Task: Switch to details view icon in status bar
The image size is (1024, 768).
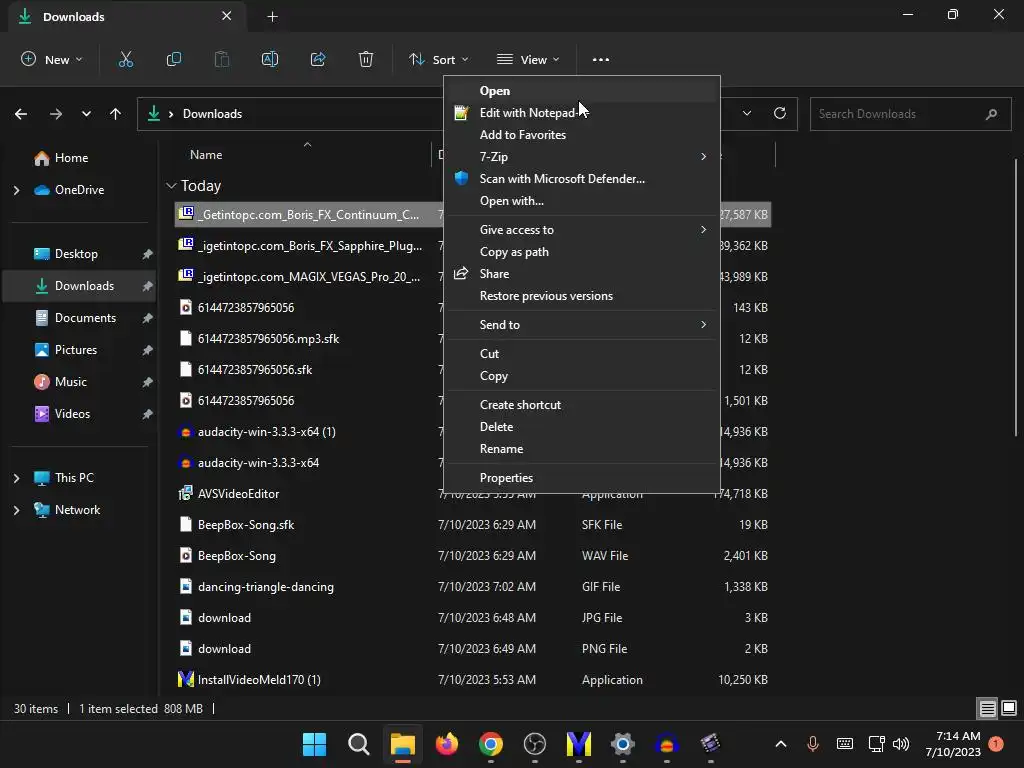Action: [x=987, y=708]
